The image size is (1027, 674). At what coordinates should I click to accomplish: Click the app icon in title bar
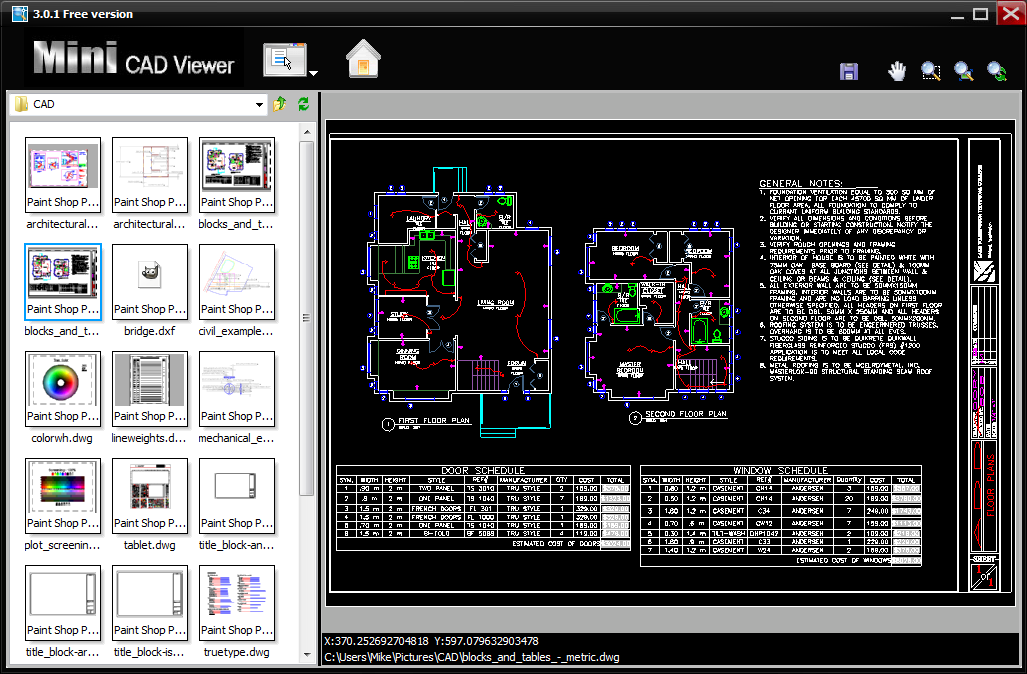coord(20,13)
